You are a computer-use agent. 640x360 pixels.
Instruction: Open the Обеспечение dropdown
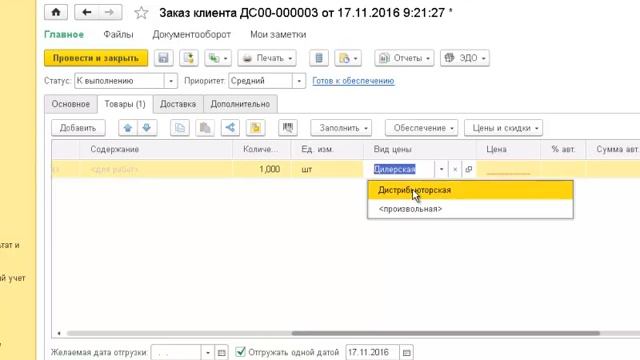pyautogui.click(x=422, y=128)
